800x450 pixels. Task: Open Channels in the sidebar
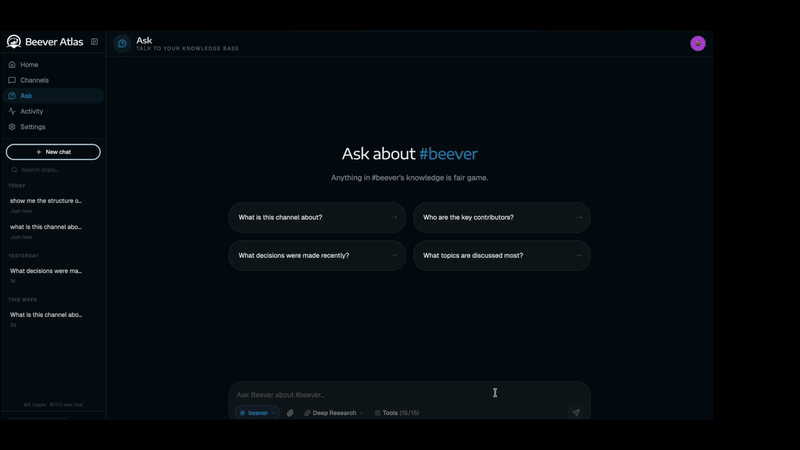(x=53, y=80)
